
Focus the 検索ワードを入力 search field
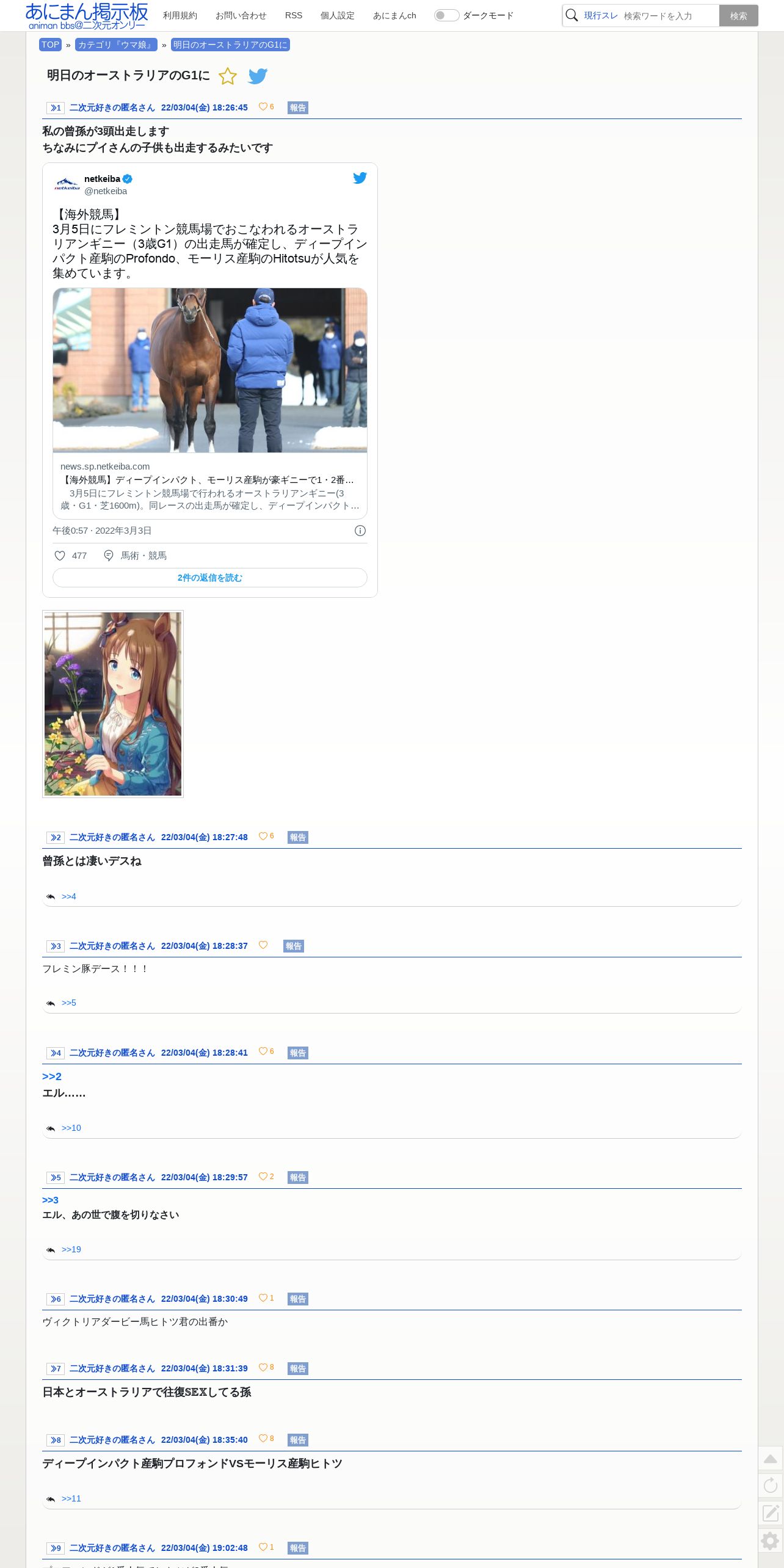tap(669, 16)
